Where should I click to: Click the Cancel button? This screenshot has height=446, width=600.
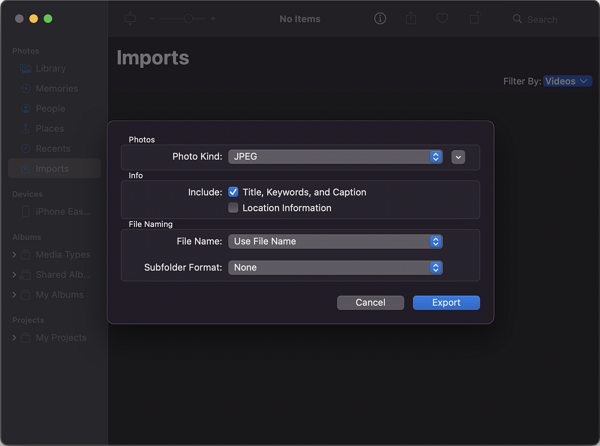pos(370,302)
